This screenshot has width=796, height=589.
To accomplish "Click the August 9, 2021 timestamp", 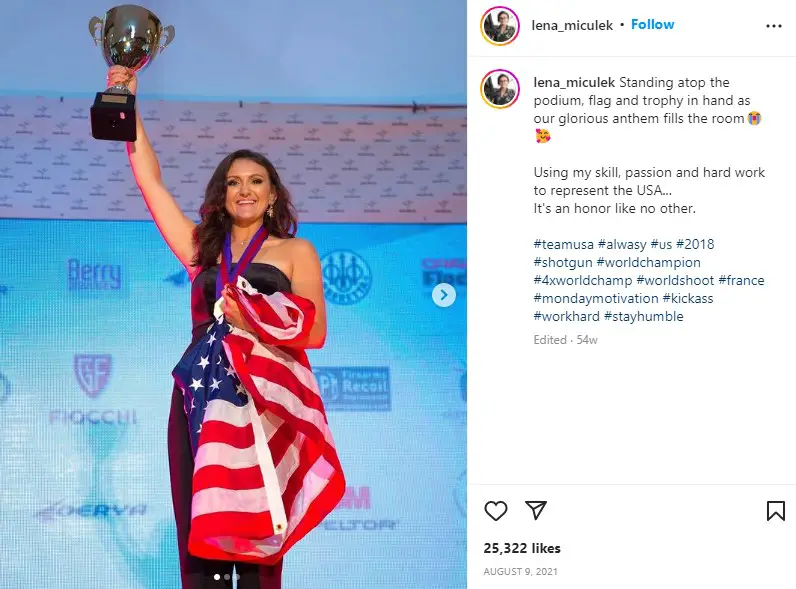I will (x=520, y=572).
